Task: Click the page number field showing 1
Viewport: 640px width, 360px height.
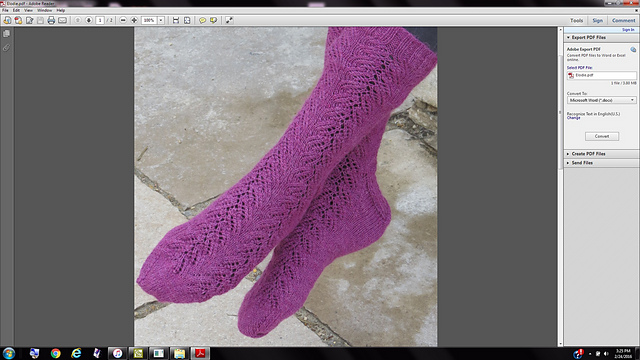Action: 100,20
